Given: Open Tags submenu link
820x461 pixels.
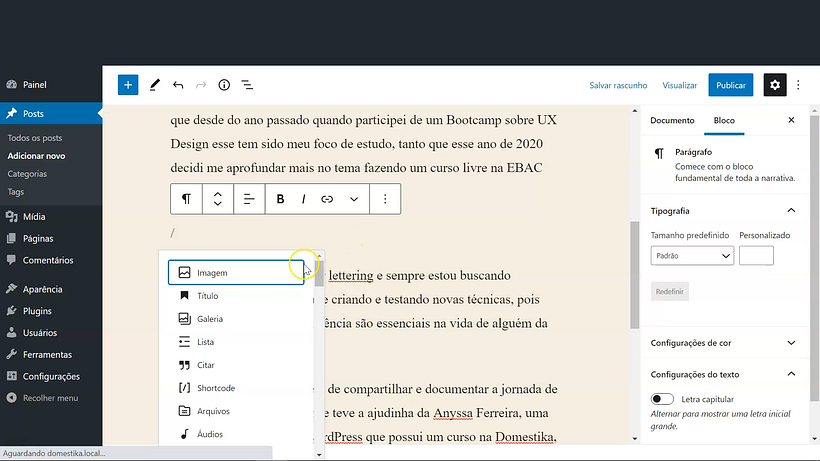Looking at the screenshot, I should pyautogui.click(x=16, y=192).
